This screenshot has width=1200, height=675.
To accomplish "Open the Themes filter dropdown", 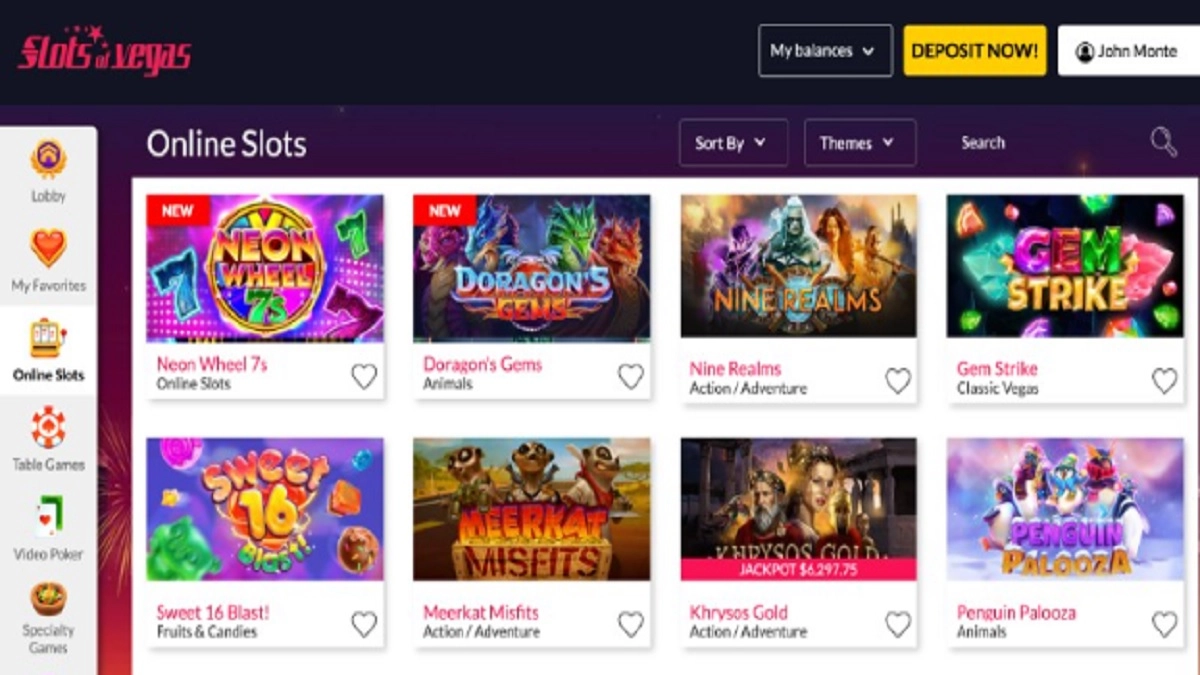I will tap(859, 143).
